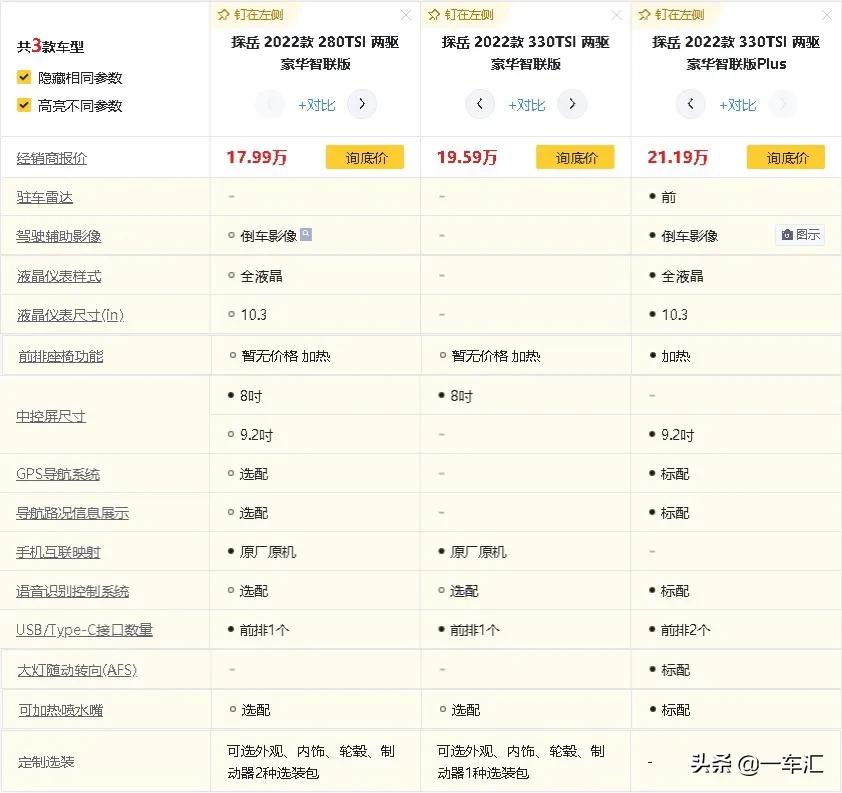842x793 pixels.
Task: Click the left arrow in the 330TSI column header
Action: pyautogui.click(x=480, y=104)
